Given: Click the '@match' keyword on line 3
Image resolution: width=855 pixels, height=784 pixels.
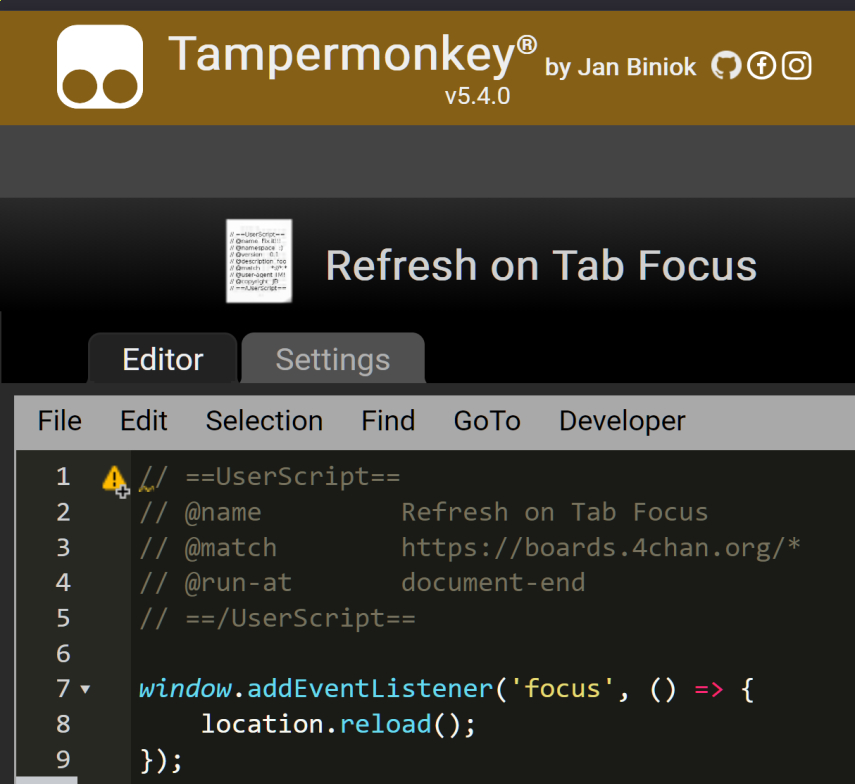Looking at the screenshot, I should pyautogui.click(x=231, y=547).
